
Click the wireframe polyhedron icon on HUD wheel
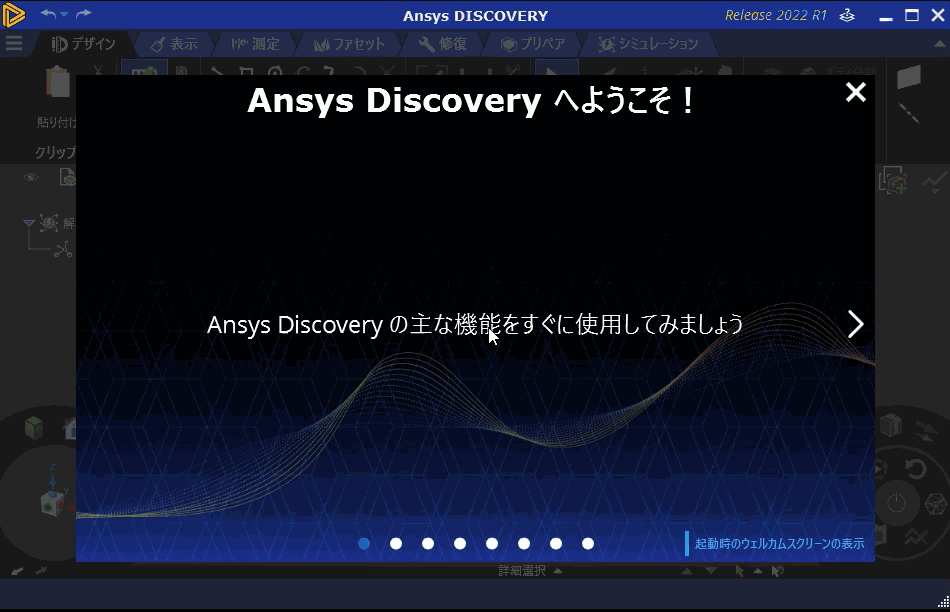[x=935, y=503]
